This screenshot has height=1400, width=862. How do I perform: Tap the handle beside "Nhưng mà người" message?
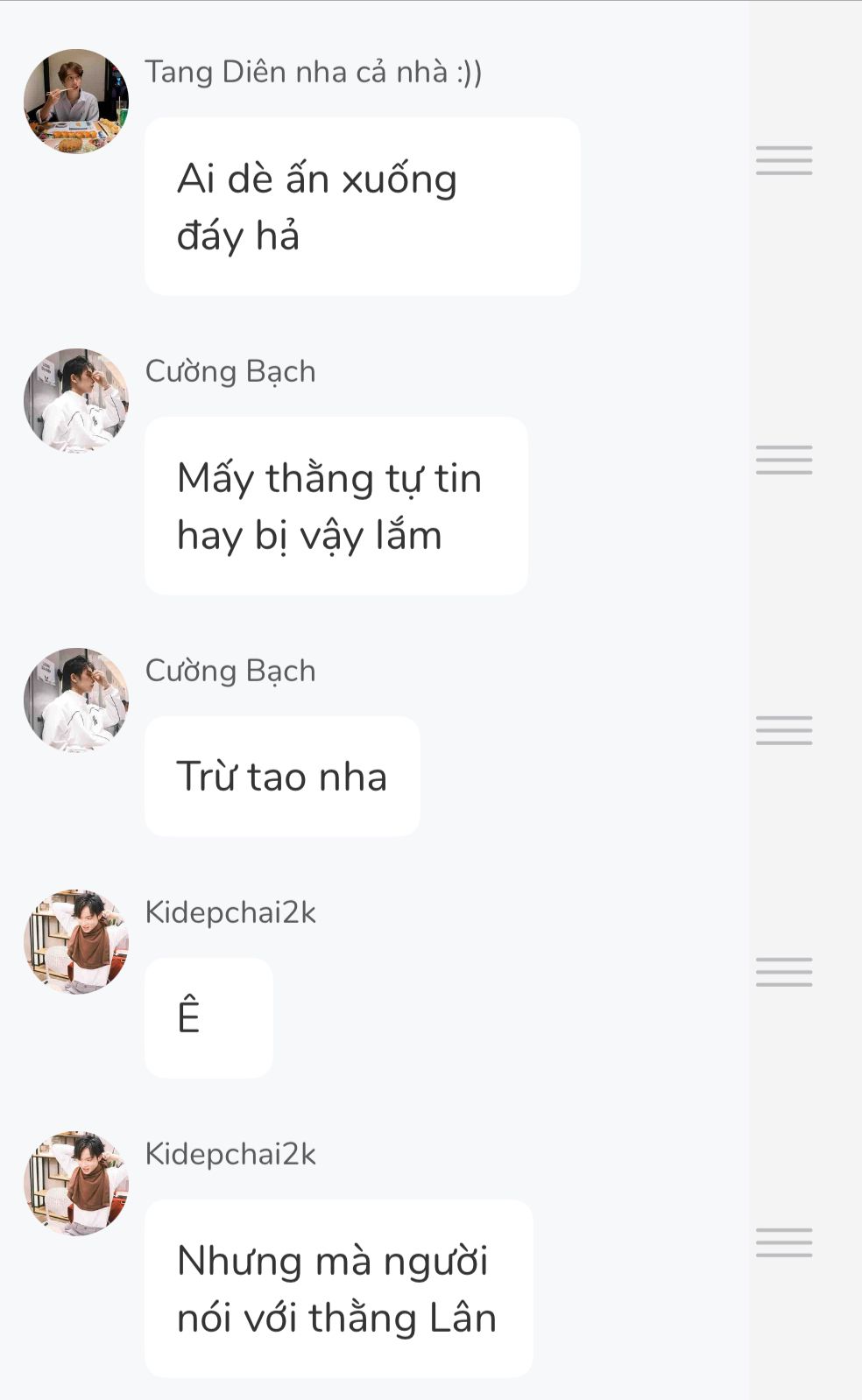784,1242
